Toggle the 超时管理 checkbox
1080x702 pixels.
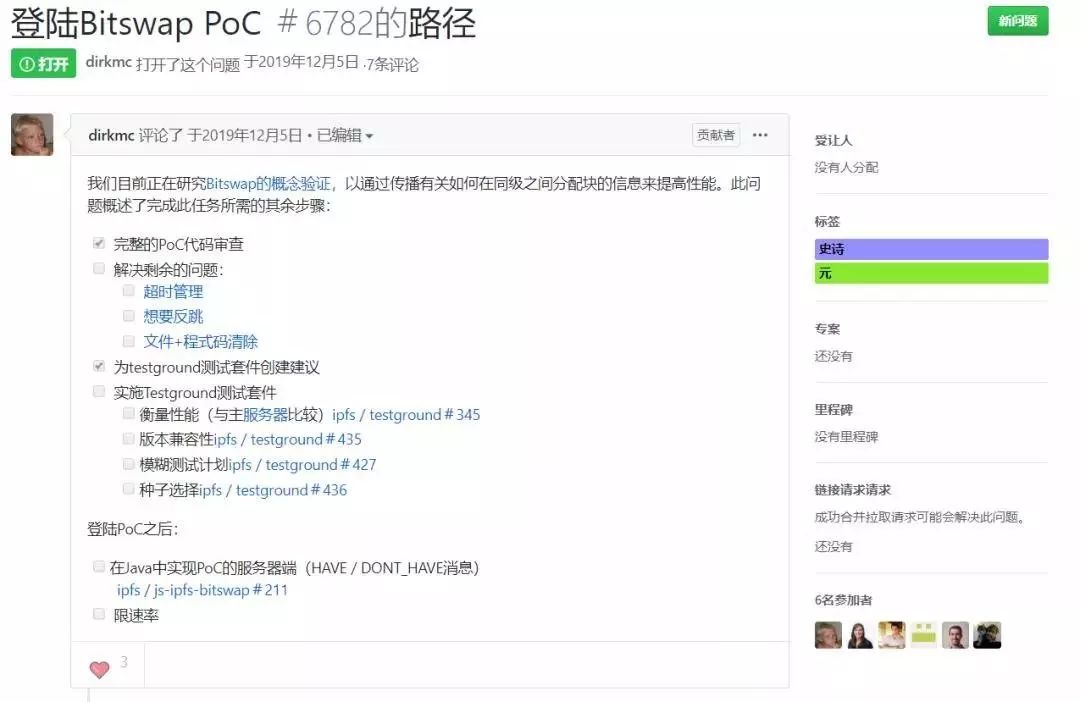(x=129, y=291)
